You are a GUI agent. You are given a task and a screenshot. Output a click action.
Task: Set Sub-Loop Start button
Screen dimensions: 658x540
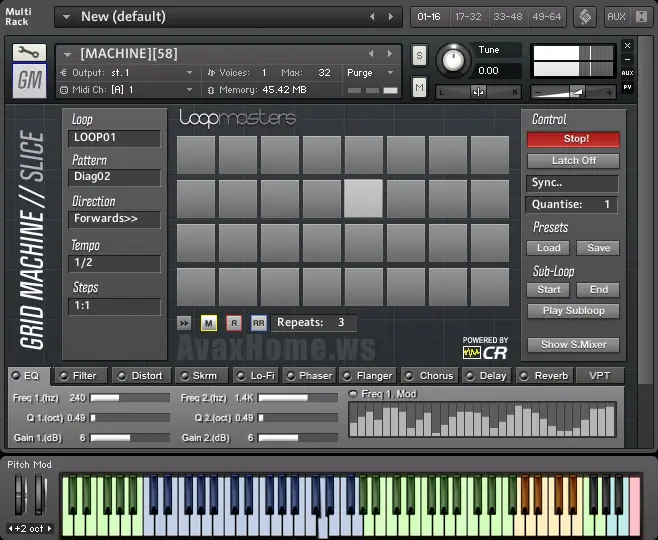pyautogui.click(x=548, y=290)
